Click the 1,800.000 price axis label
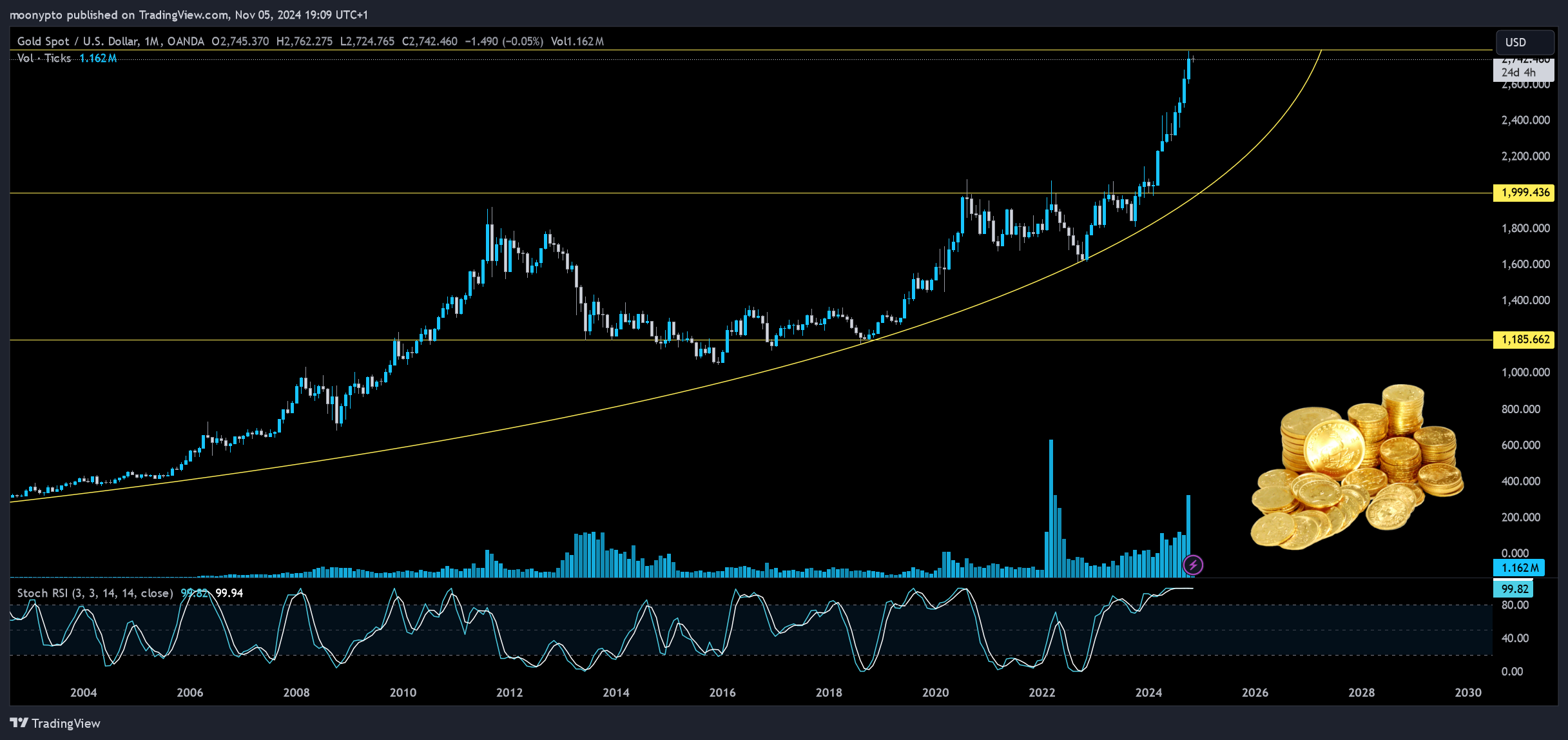The width and height of the screenshot is (1568, 740). (x=1525, y=228)
